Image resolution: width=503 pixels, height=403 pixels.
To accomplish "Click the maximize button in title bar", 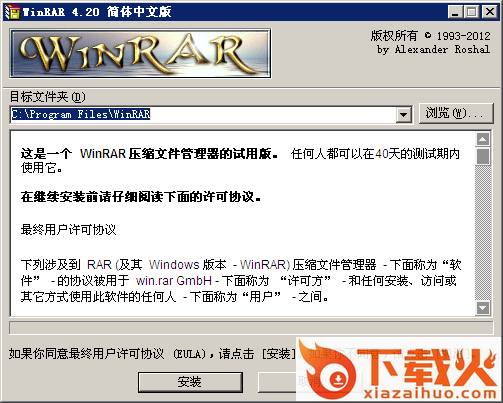I will point(472,12).
